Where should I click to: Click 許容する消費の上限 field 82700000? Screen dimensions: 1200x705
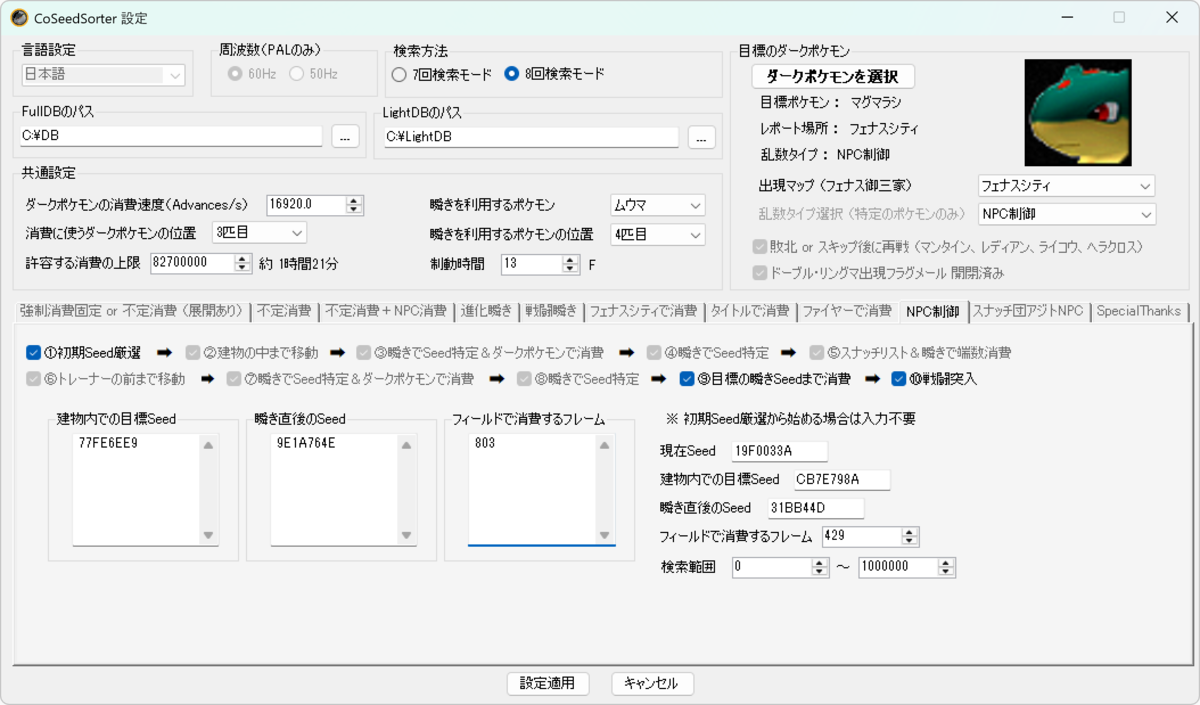click(193, 262)
